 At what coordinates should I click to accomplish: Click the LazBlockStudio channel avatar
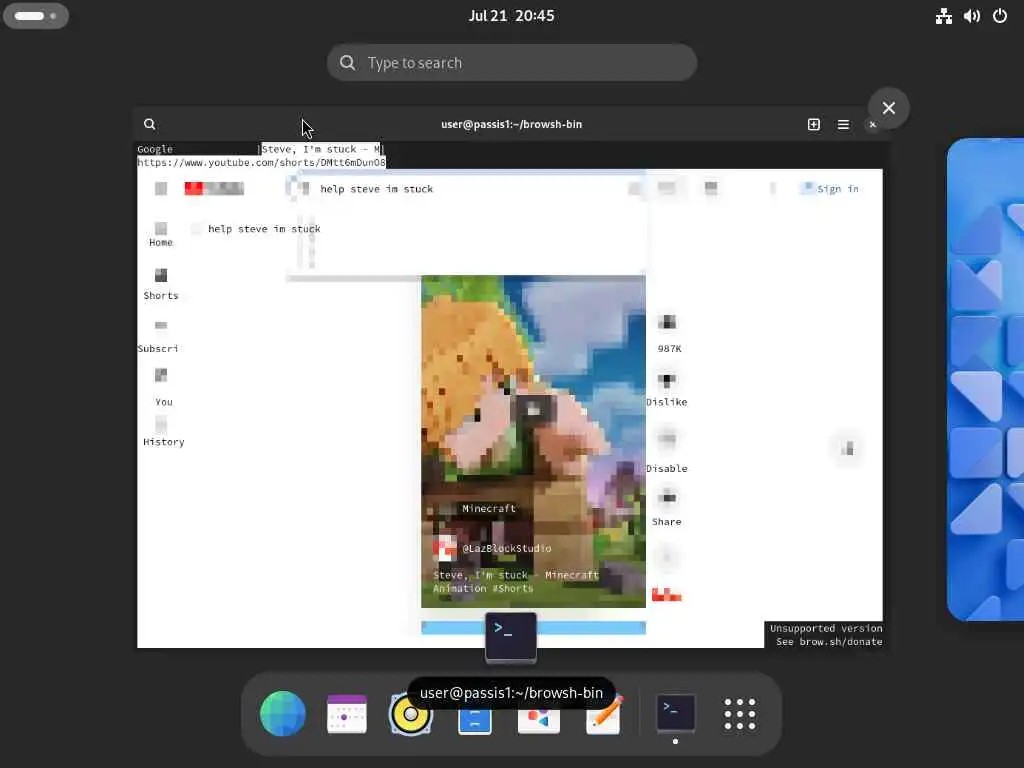(445, 548)
